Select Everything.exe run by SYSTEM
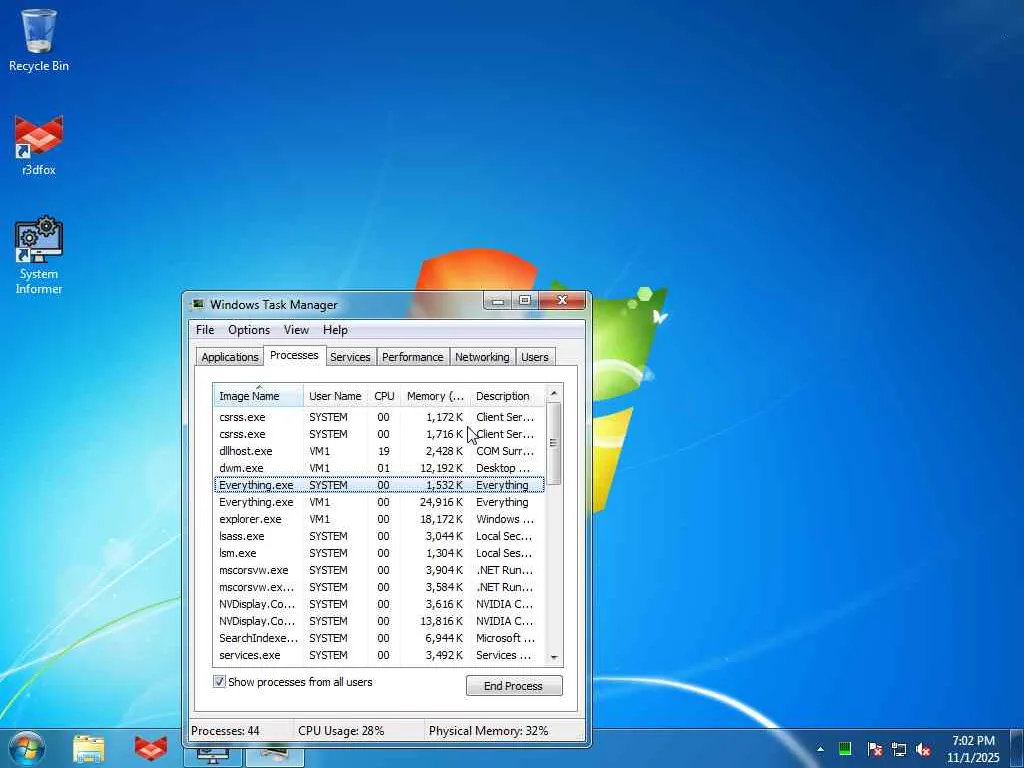This screenshot has width=1024, height=768. tap(379, 485)
